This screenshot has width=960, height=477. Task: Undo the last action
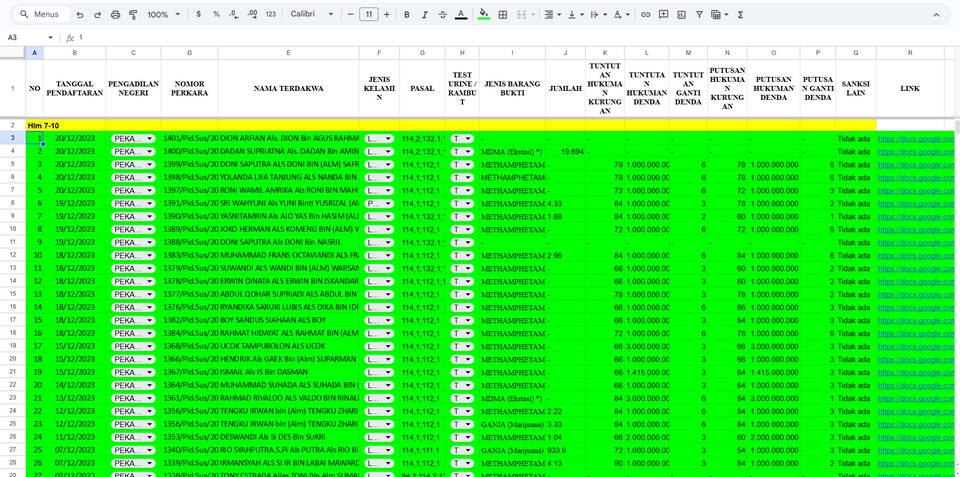click(x=80, y=14)
